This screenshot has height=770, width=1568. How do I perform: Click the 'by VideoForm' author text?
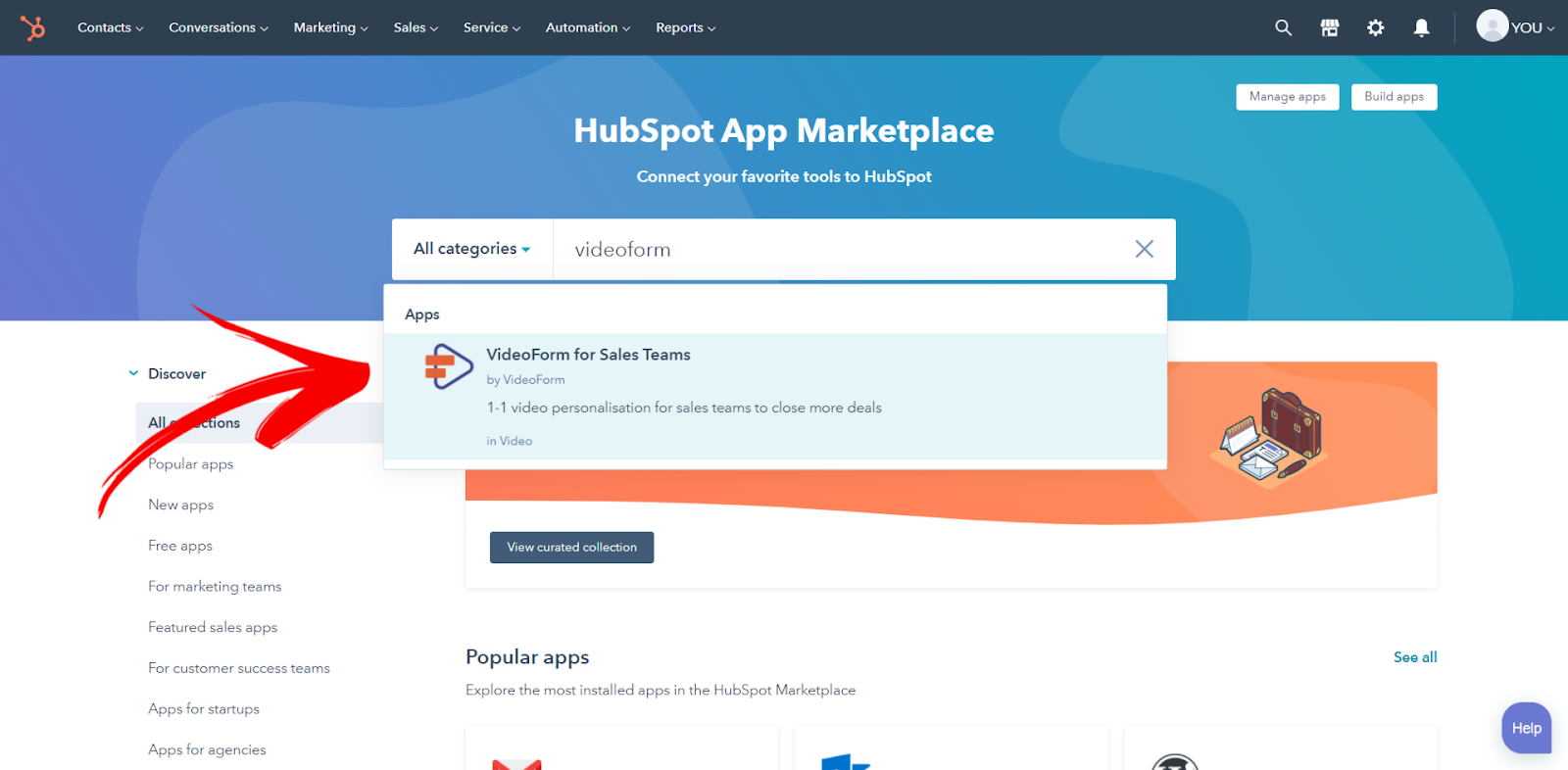(x=525, y=380)
